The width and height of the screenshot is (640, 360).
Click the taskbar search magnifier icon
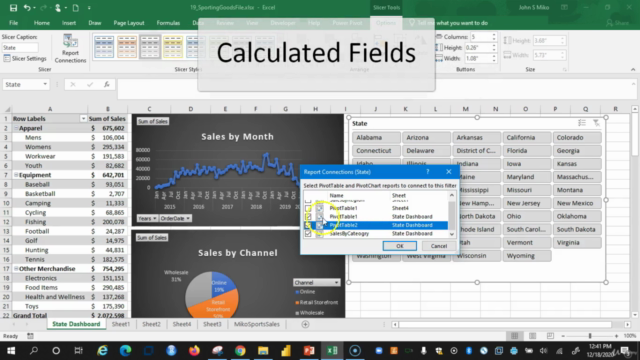[x=34, y=351]
